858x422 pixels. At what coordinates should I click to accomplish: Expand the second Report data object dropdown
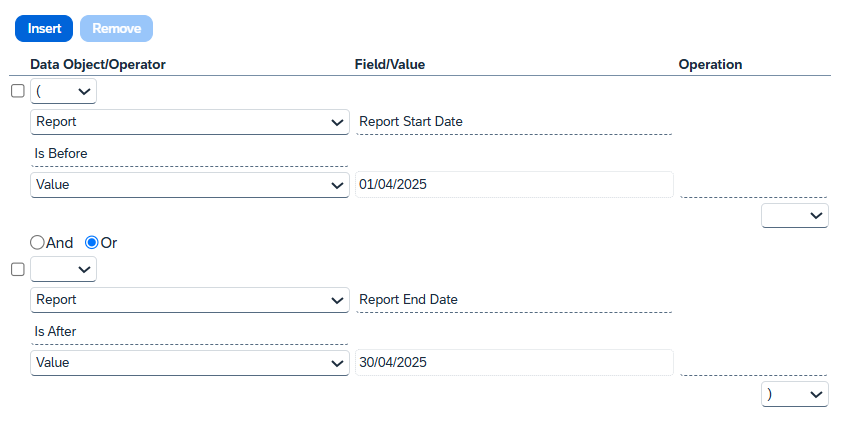point(190,300)
